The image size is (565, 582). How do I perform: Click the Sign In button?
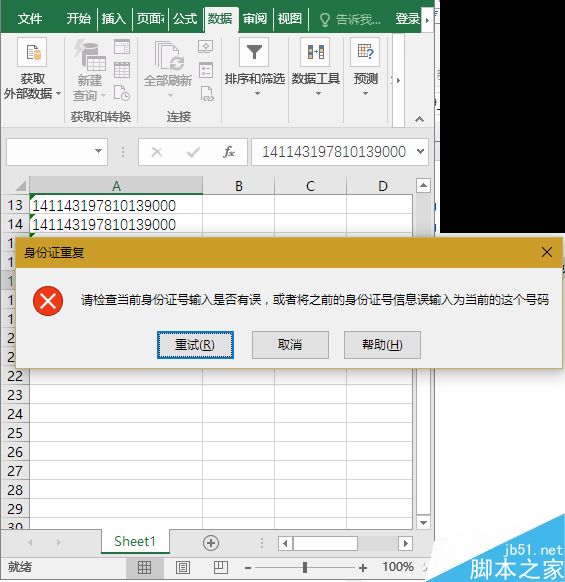tap(407, 19)
